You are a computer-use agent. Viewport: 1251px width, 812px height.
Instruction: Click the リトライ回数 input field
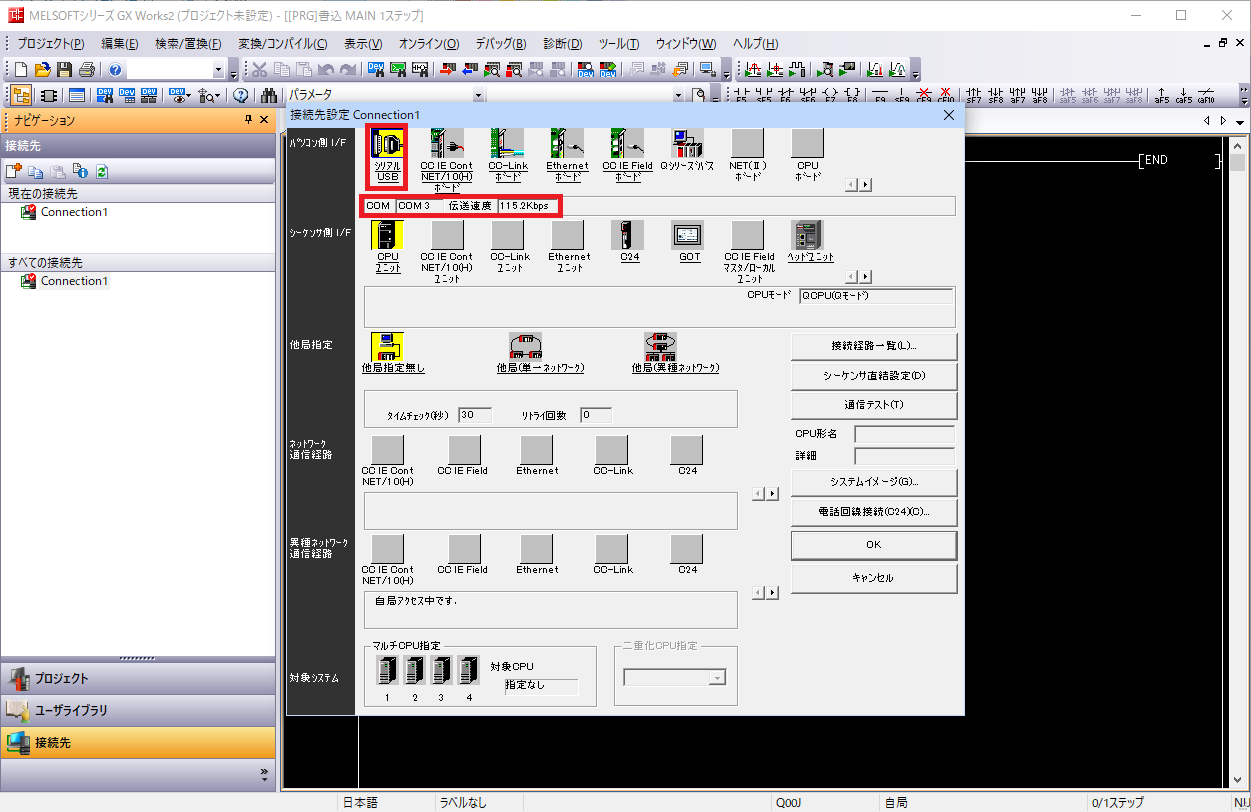(x=596, y=415)
